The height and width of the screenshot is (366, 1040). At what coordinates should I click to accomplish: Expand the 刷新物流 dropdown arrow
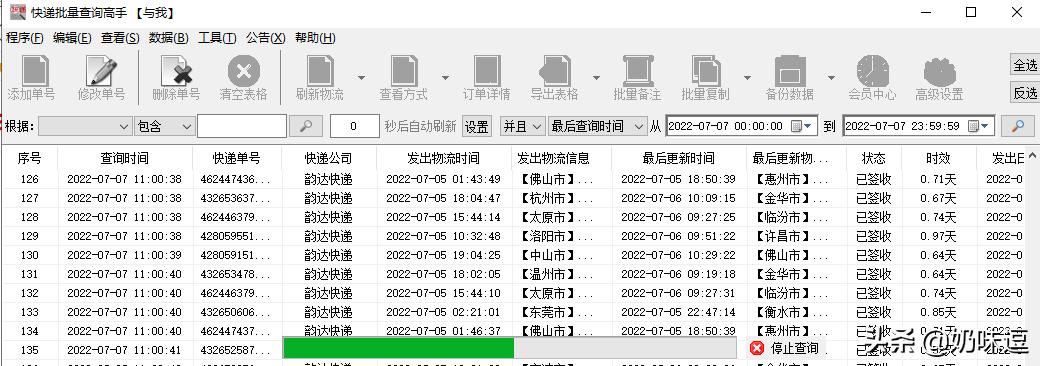[x=361, y=78]
